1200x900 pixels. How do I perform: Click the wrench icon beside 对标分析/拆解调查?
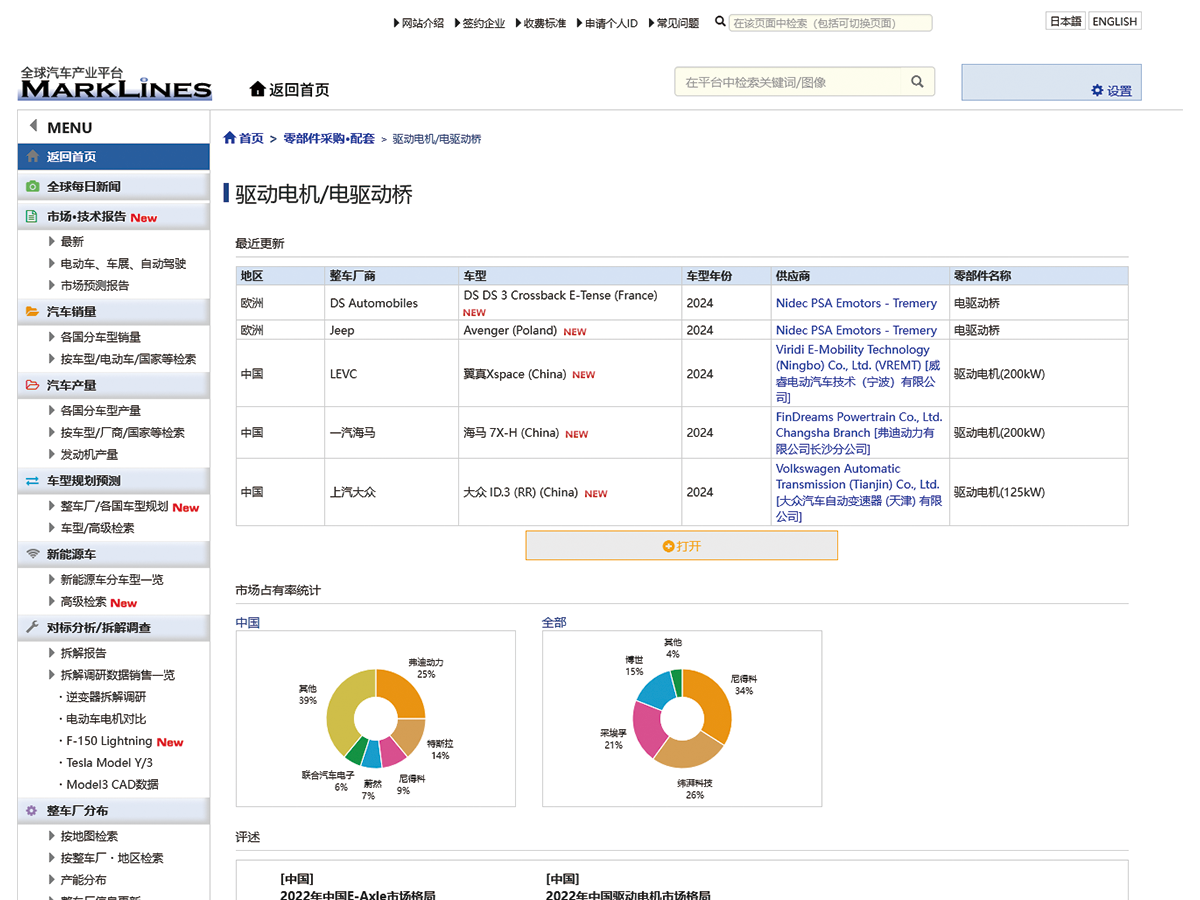tap(33, 628)
